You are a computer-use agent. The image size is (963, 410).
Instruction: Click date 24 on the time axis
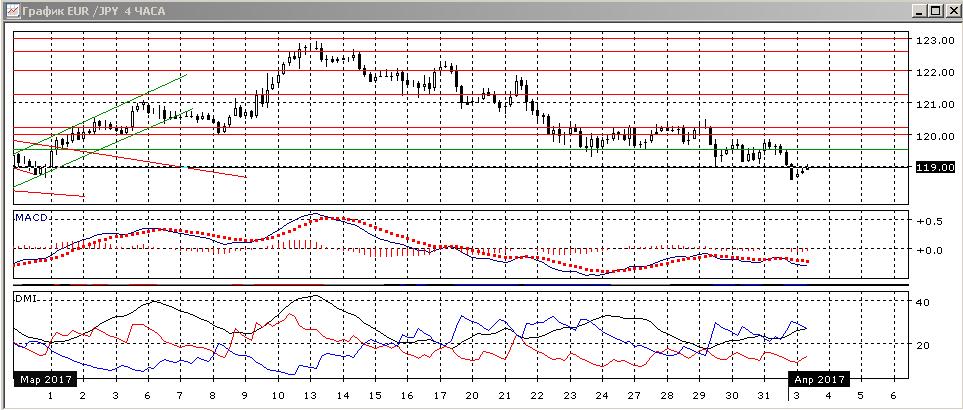coord(602,396)
